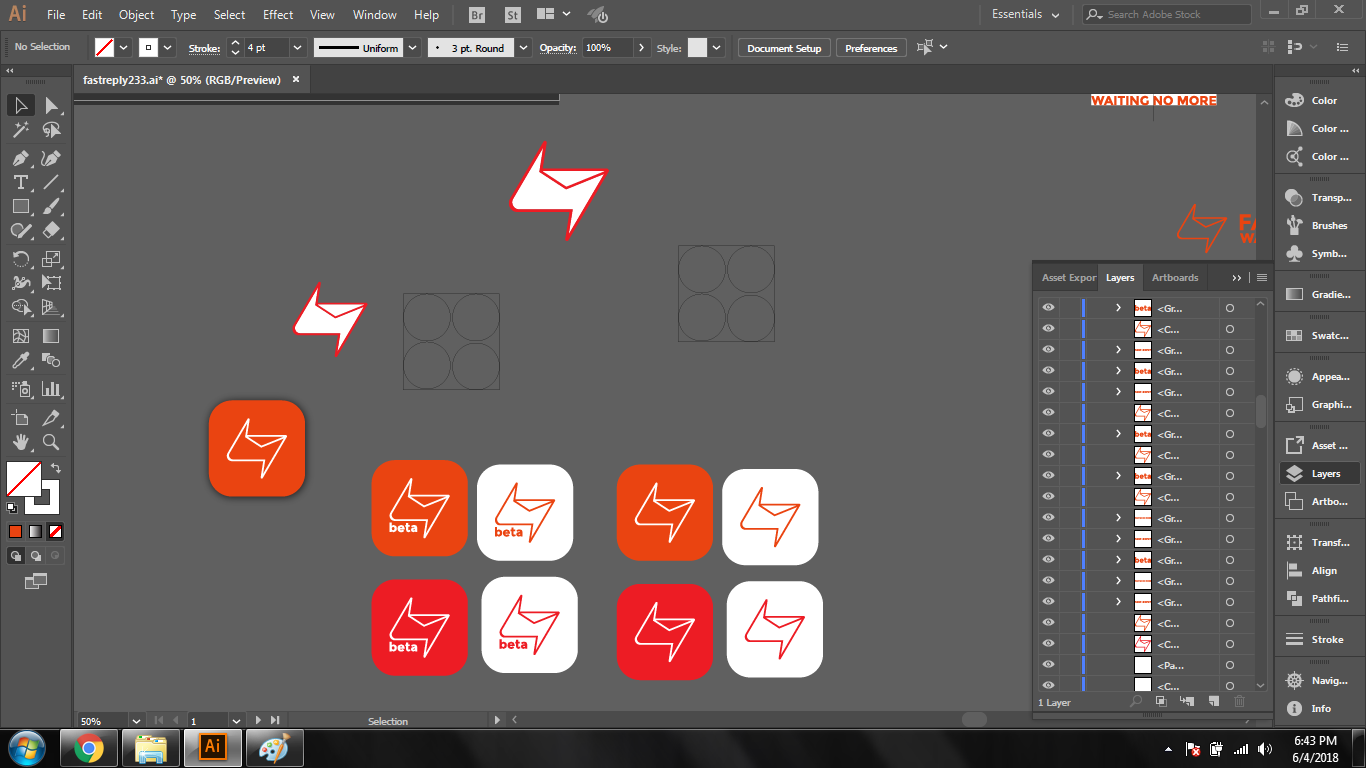Image resolution: width=1366 pixels, height=768 pixels.
Task: Pick the Lasso tool
Action: pos(51,130)
